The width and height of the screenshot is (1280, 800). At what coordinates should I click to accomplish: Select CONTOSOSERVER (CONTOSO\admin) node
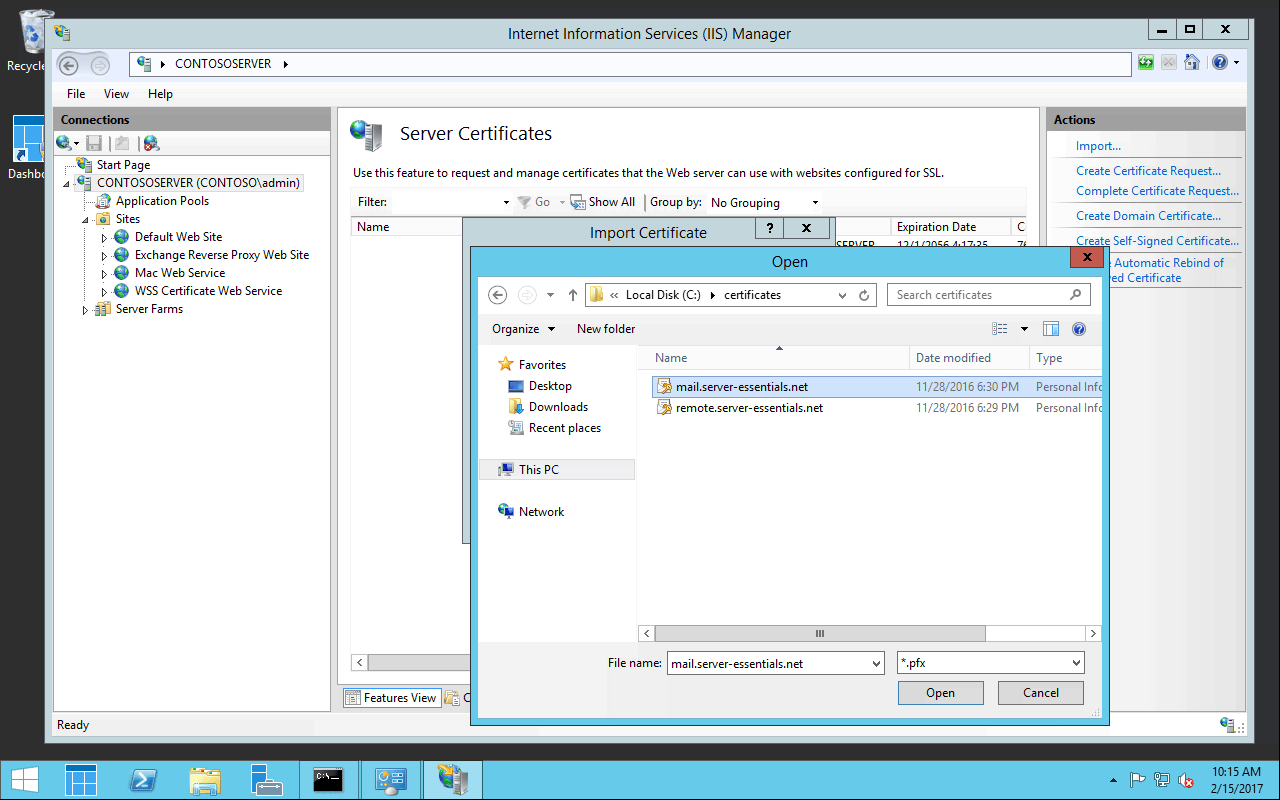coord(198,183)
